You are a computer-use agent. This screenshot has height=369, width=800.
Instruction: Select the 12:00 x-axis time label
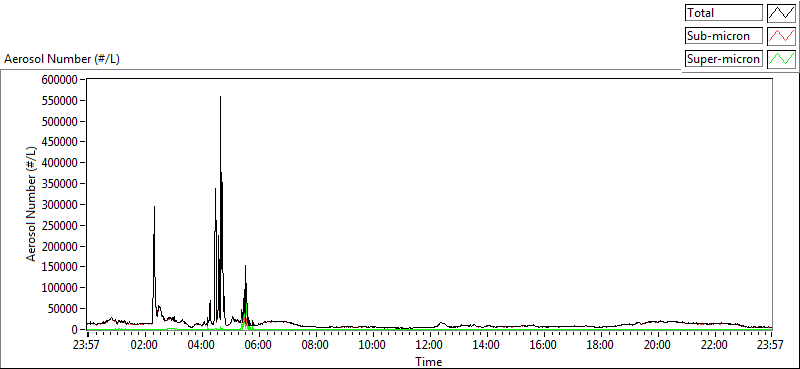click(429, 345)
